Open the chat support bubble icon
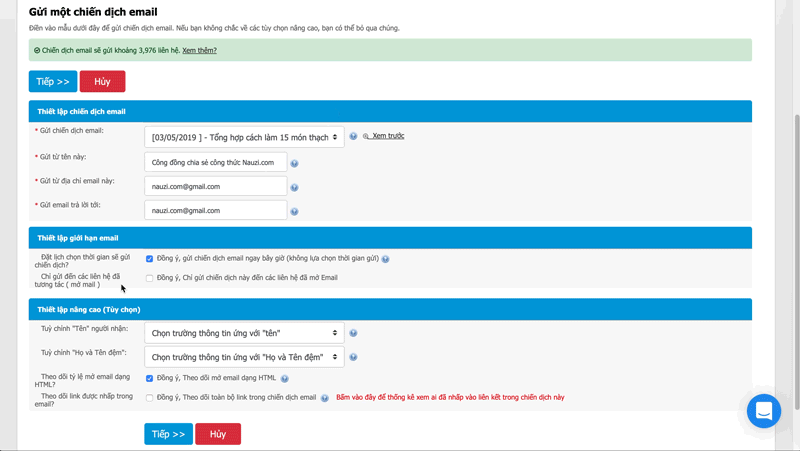The height and width of the screenshot is (451, 800). pos(764,410)
